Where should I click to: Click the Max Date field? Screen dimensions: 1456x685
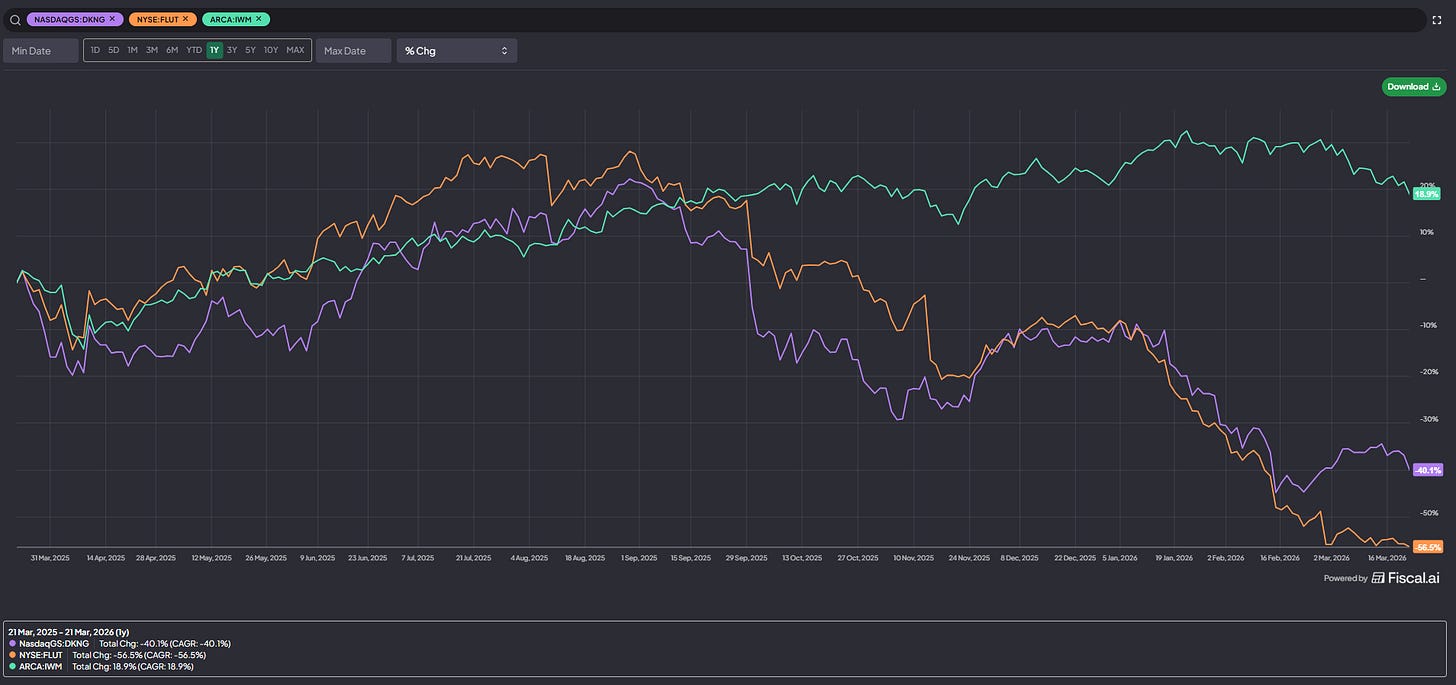click(354, 50)
